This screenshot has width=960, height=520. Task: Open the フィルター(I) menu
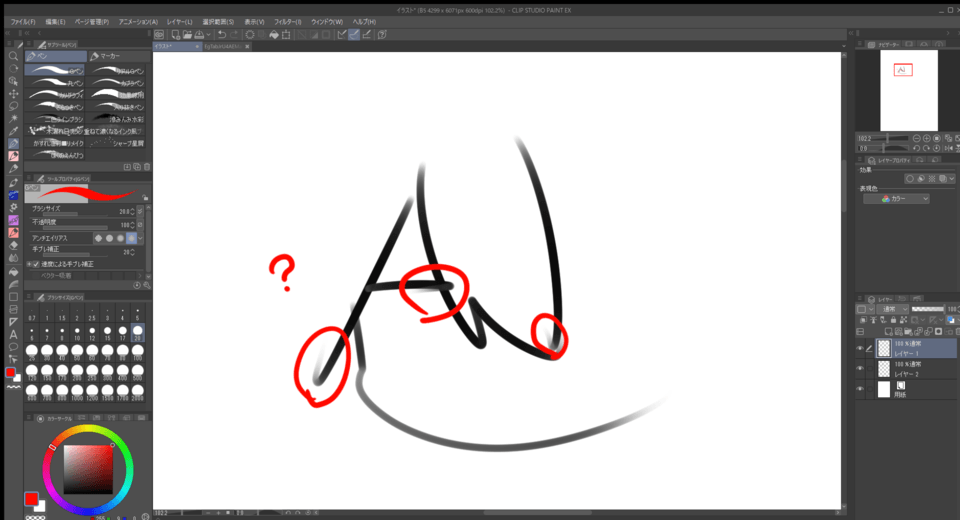coord(288,21)
